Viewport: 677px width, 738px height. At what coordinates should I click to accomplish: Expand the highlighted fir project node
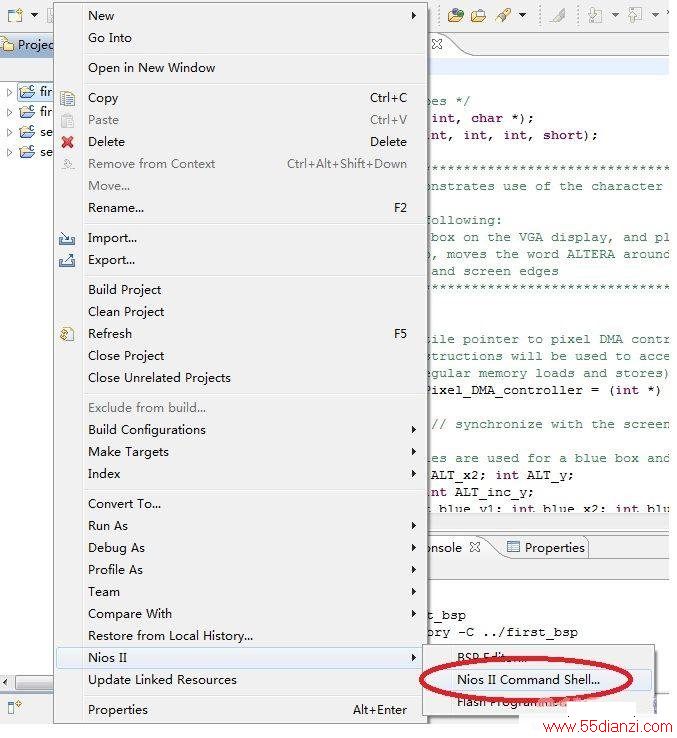pyautogui.click(x=9, y=92)
